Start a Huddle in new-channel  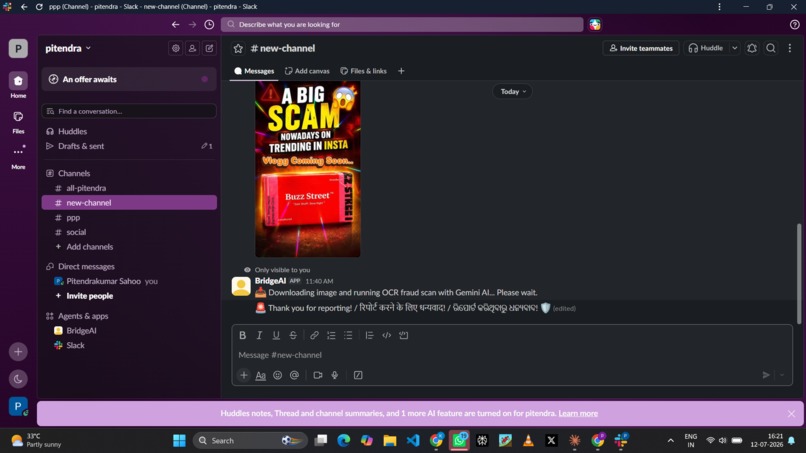[x=706, y=48]
